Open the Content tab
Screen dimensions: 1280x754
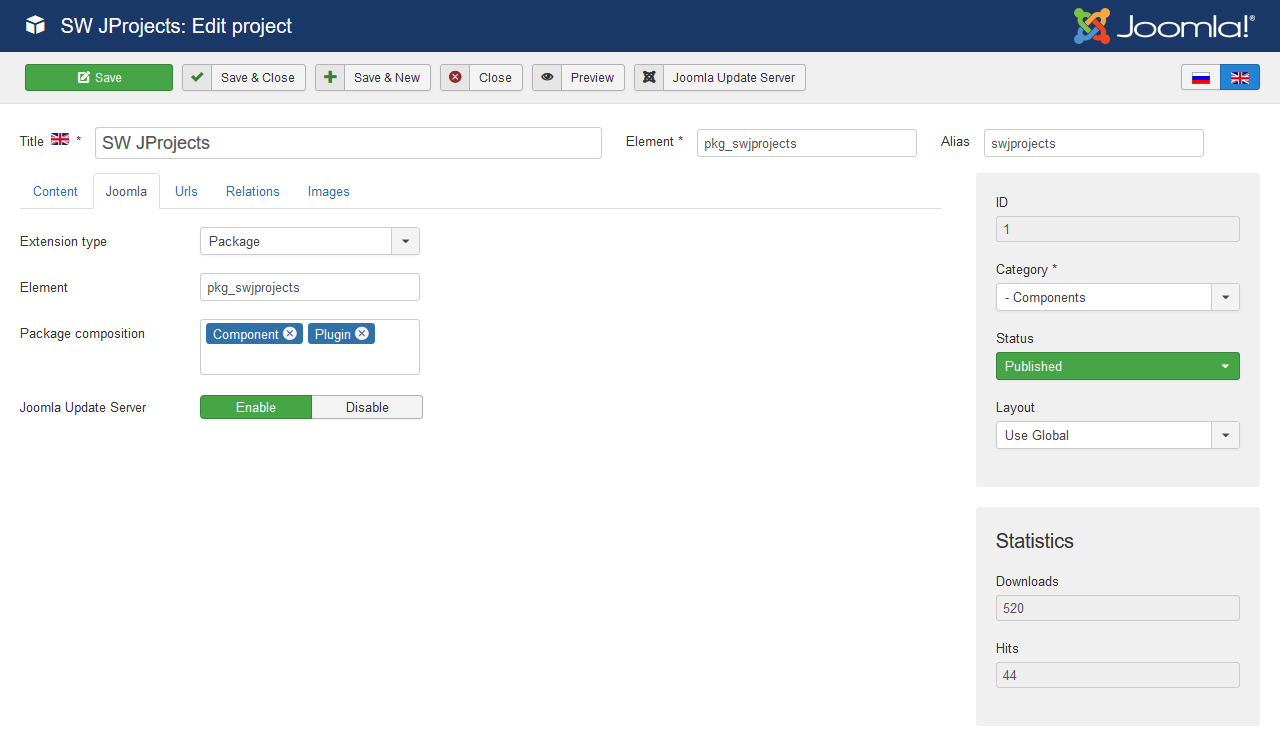(55, 191)
